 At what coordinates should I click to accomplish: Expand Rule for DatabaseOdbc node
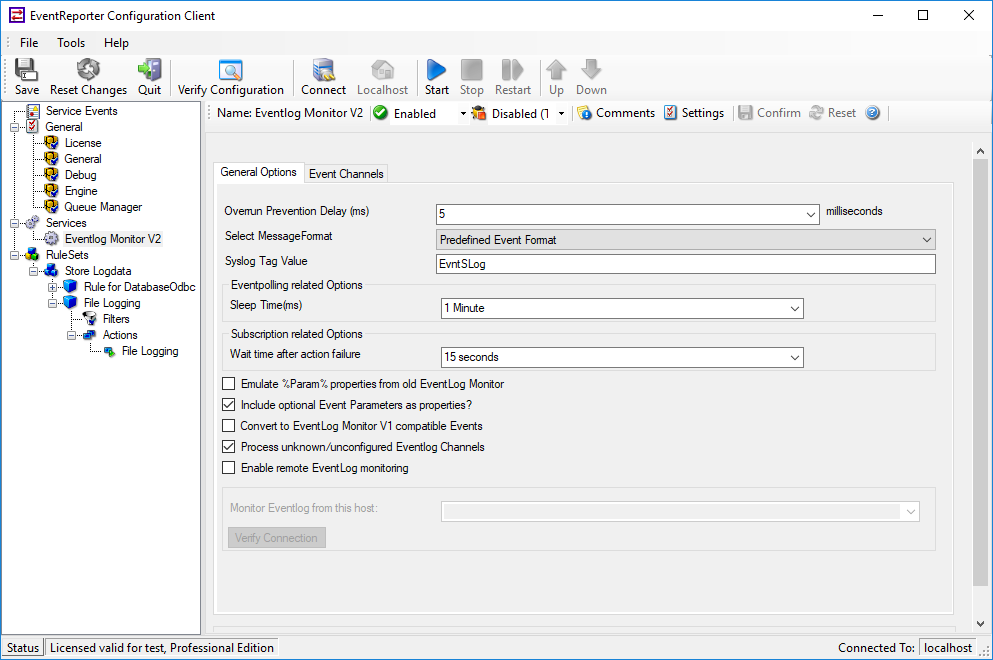(x=53, y=287)
